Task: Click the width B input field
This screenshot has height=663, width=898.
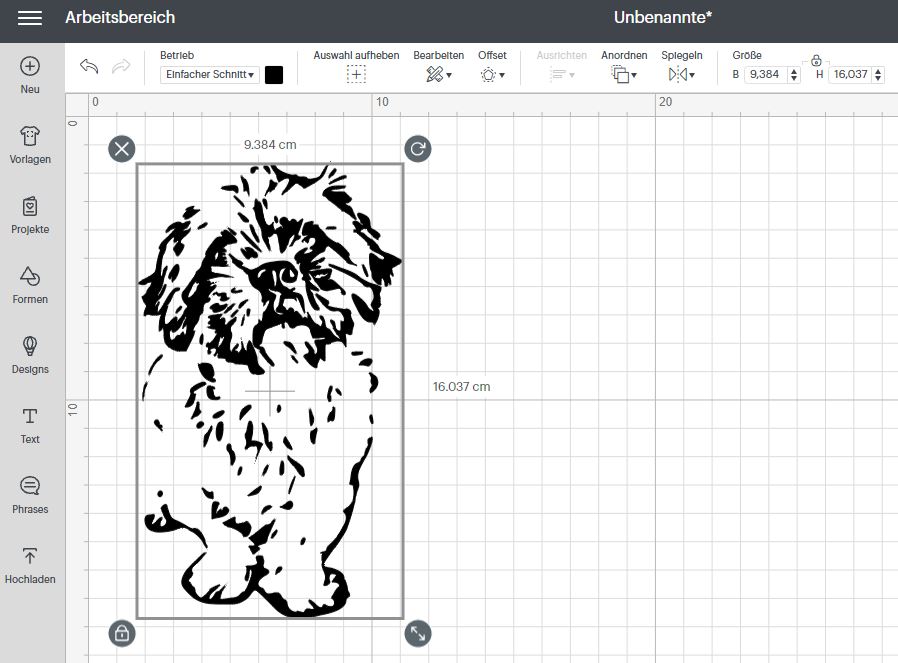Action: tap(765, 75)
